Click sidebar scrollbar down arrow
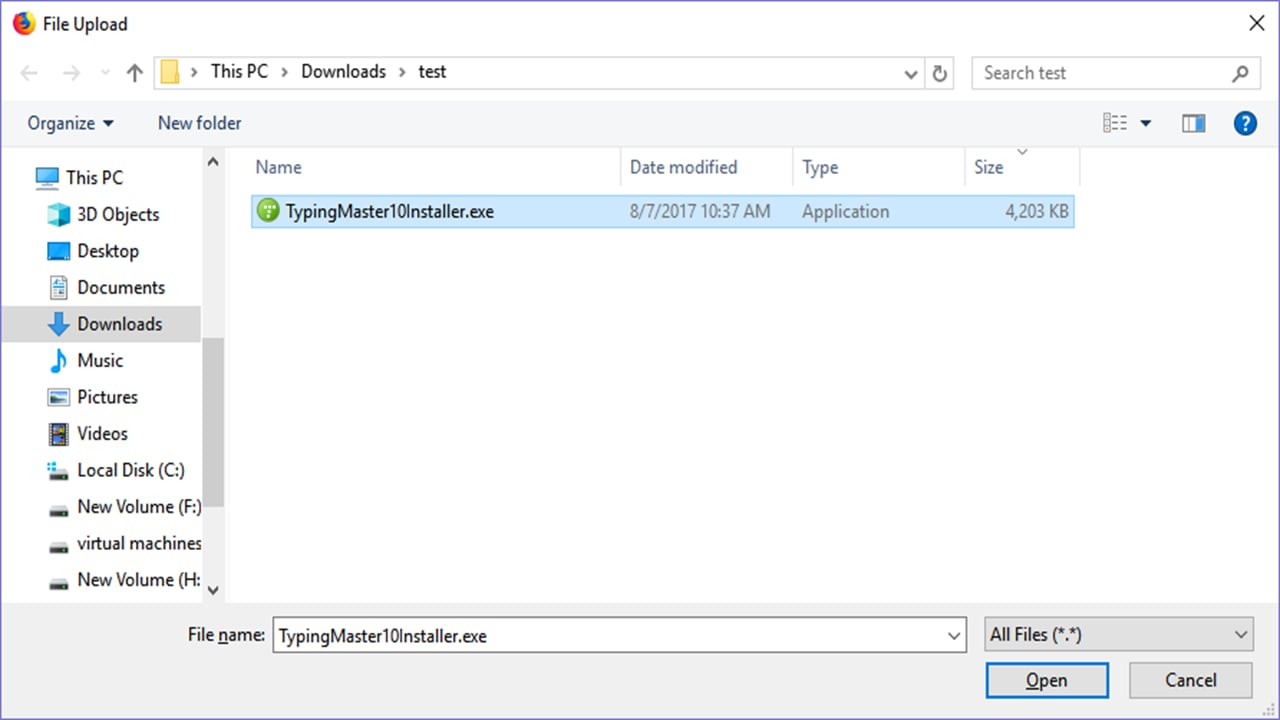This screenshot has width=1280, height=720. 212,590
